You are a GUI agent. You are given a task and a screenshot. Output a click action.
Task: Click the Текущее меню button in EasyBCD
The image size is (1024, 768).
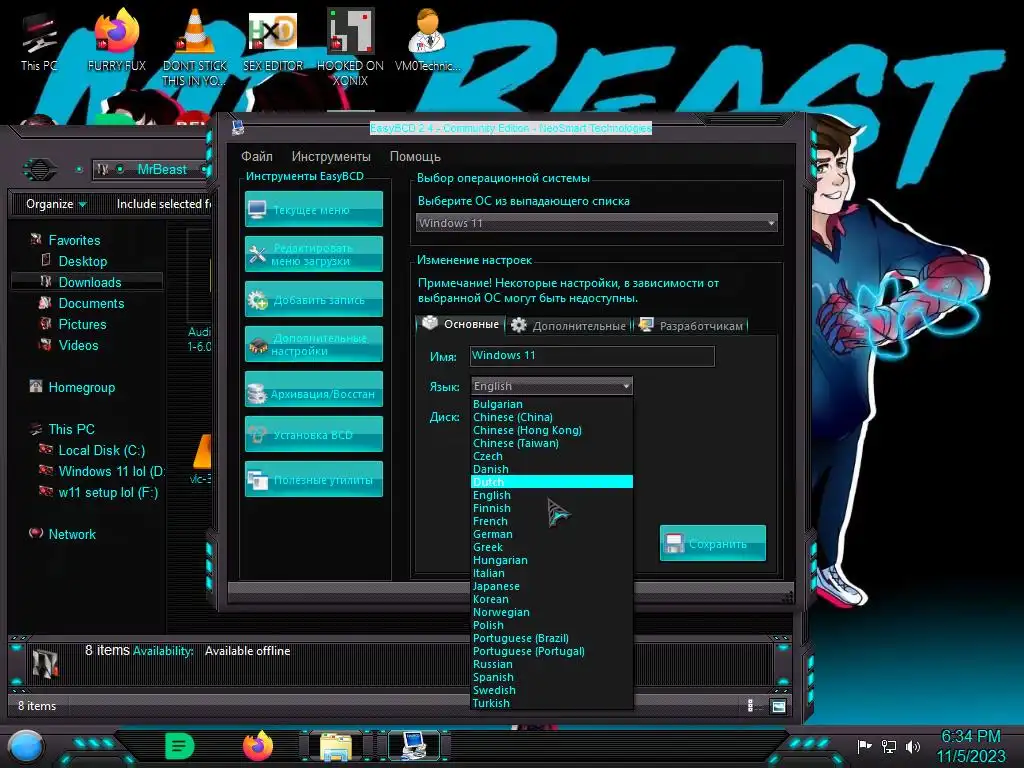pyautogui.click(x=313, y=209)
